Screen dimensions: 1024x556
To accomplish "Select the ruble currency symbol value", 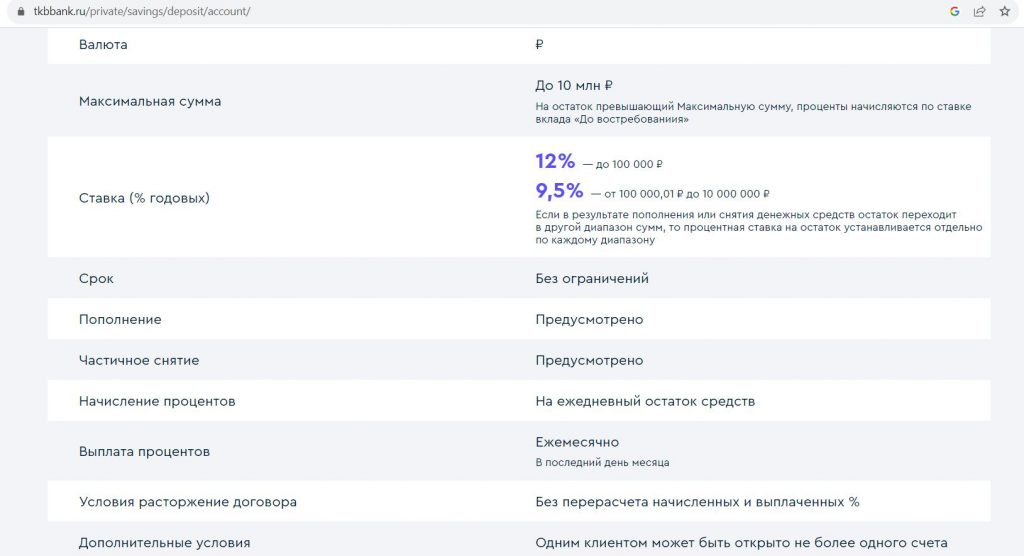I will (539, 44).
